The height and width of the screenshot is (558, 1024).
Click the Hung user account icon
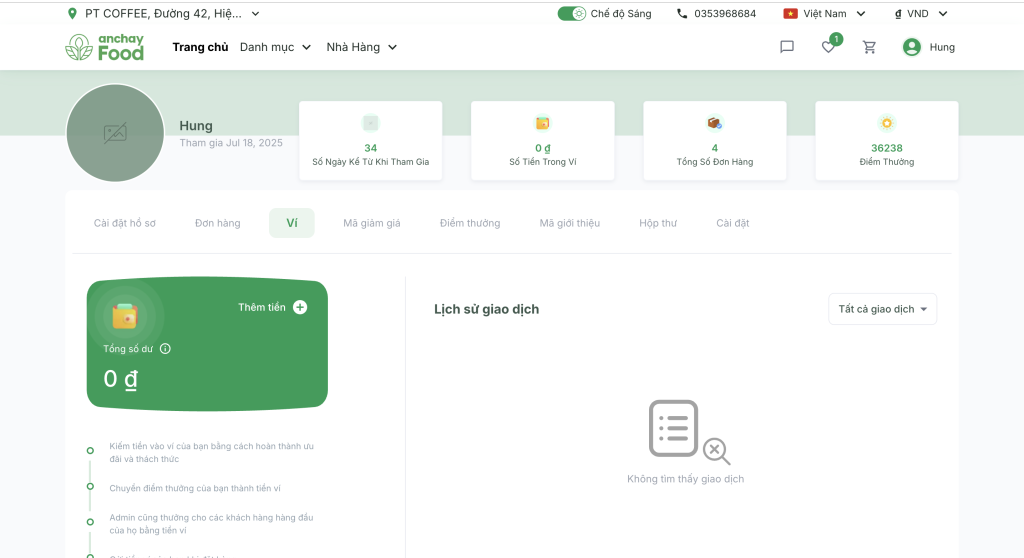coord(911,47)
